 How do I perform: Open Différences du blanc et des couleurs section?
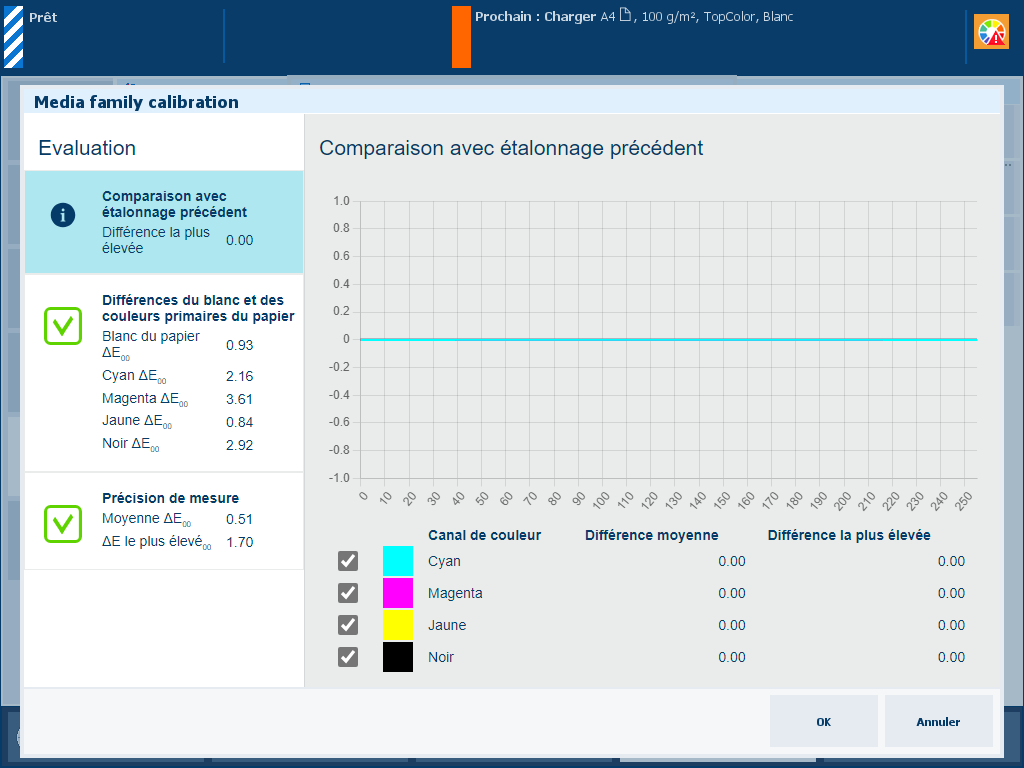[x=165, y=373]
